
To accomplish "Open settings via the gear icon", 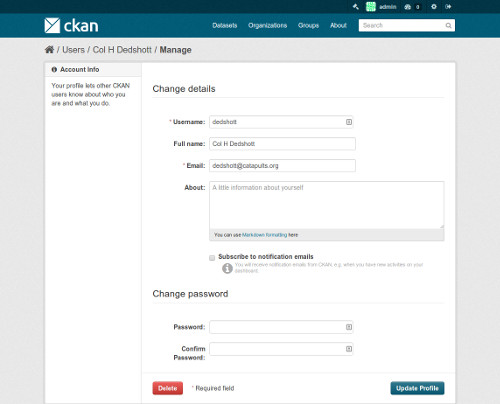I will (x=434, y=7).
